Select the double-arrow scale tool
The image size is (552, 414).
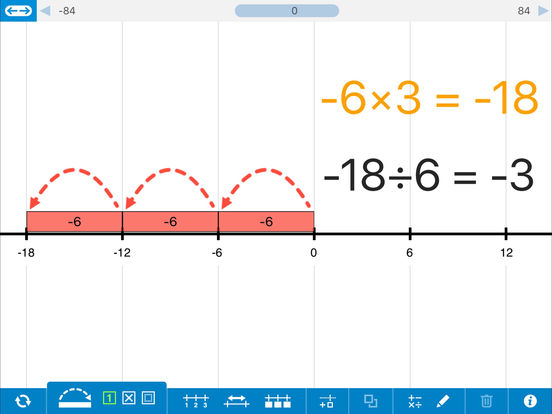click(x=237, y=401)
